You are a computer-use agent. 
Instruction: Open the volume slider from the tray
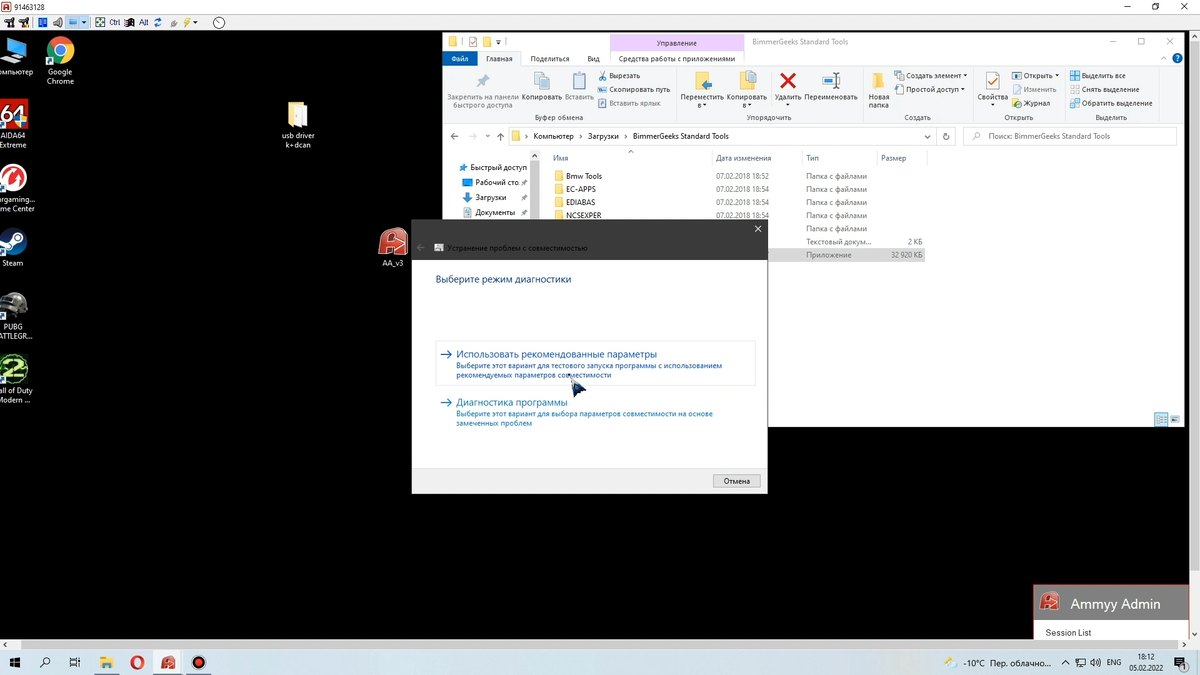tap(1097, 662)
